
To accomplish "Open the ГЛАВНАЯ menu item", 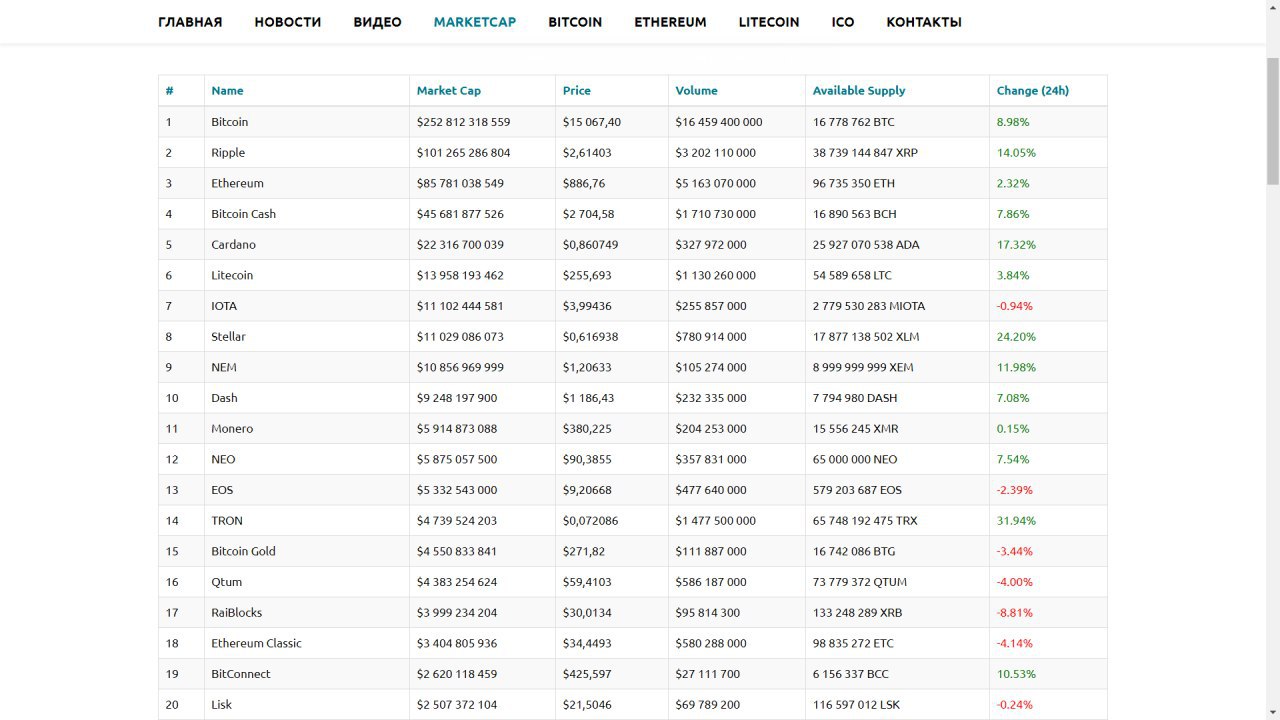I will [x=190, y=22].
